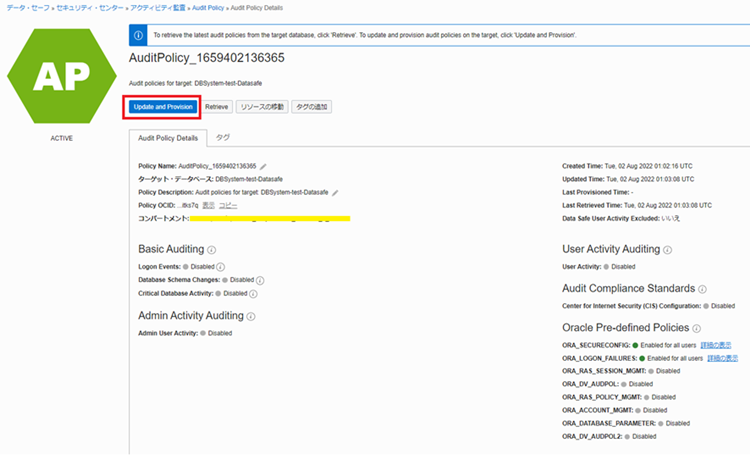
Task: Click User Activity Auditing info icon
Action: coord(667,250)
